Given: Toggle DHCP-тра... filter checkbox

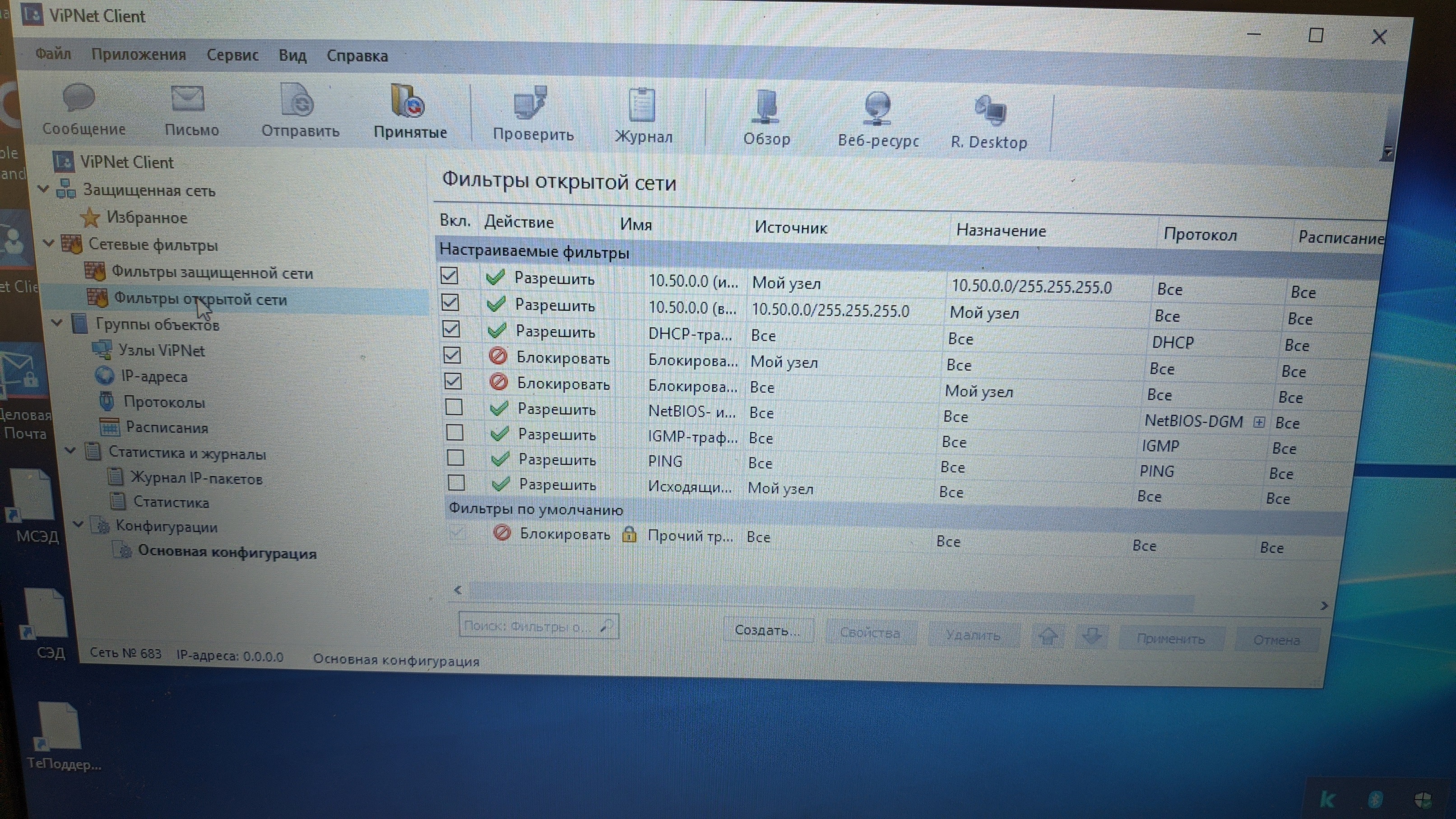Looking at the screenshot, I should tap(451, 329).
